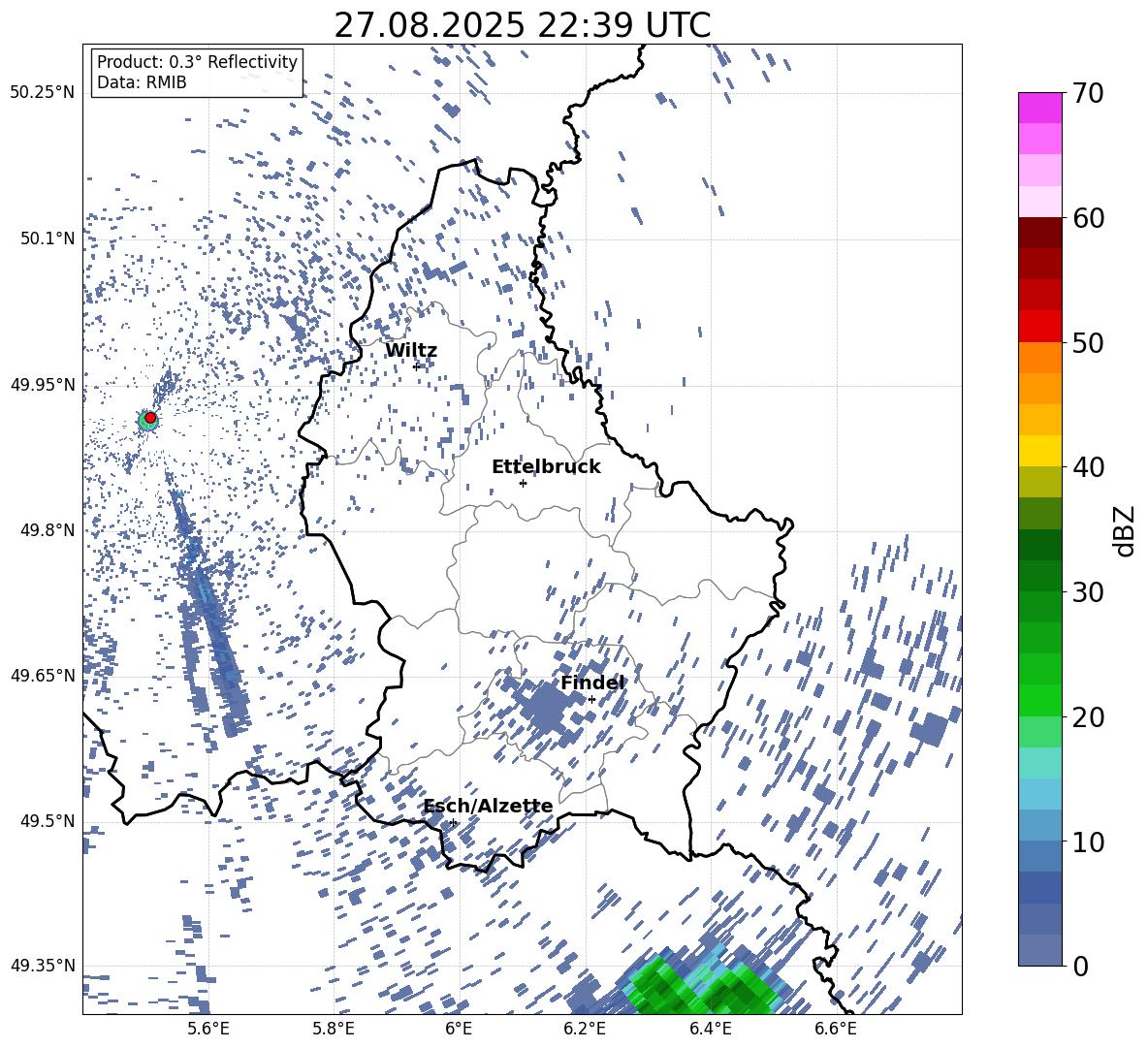Viewport: 1148px width, 1048px height.
Task: Click the 49.65°N latitude label
Action: click(43, 675)
